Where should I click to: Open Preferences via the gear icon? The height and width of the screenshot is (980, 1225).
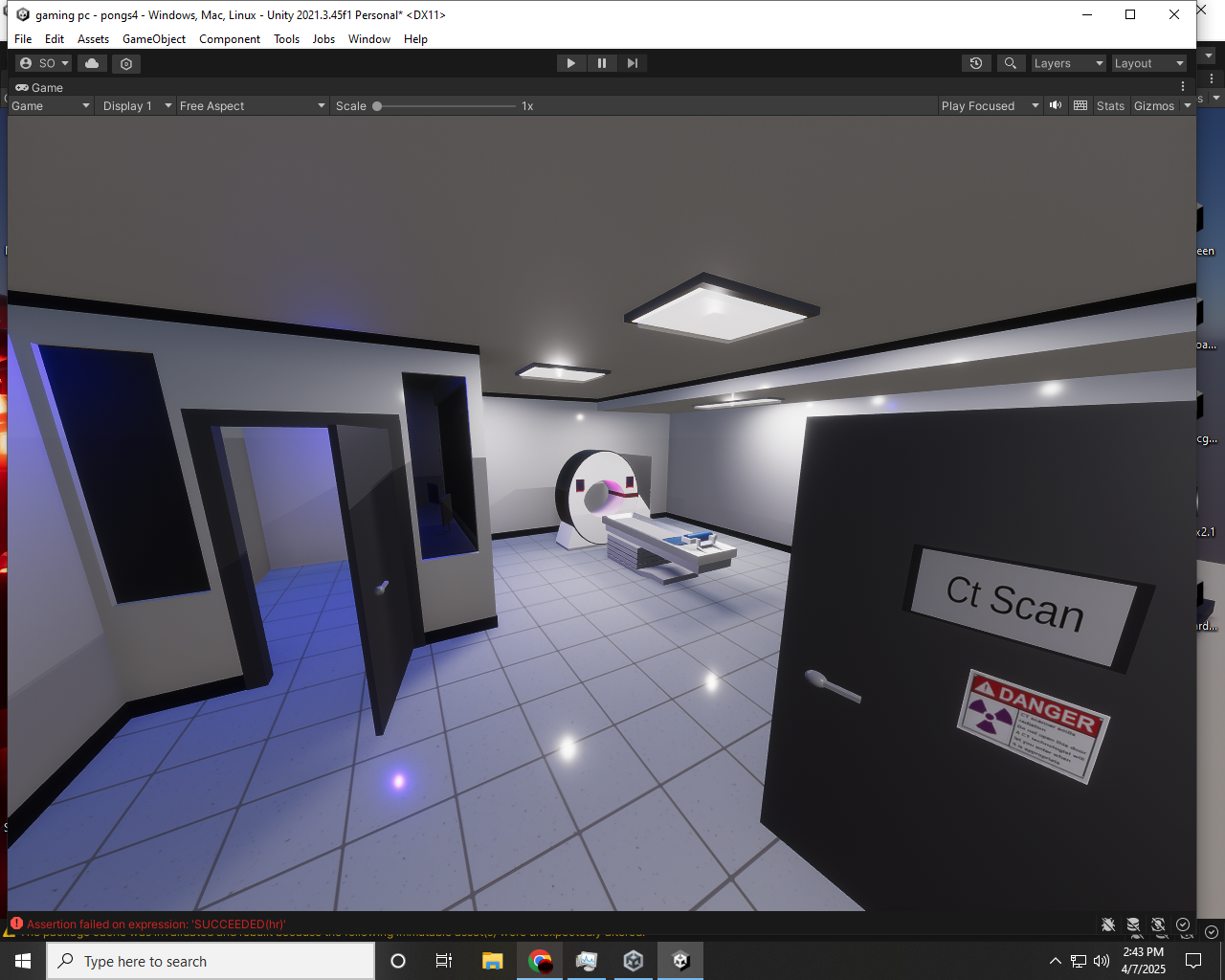[x=126, y=63]
